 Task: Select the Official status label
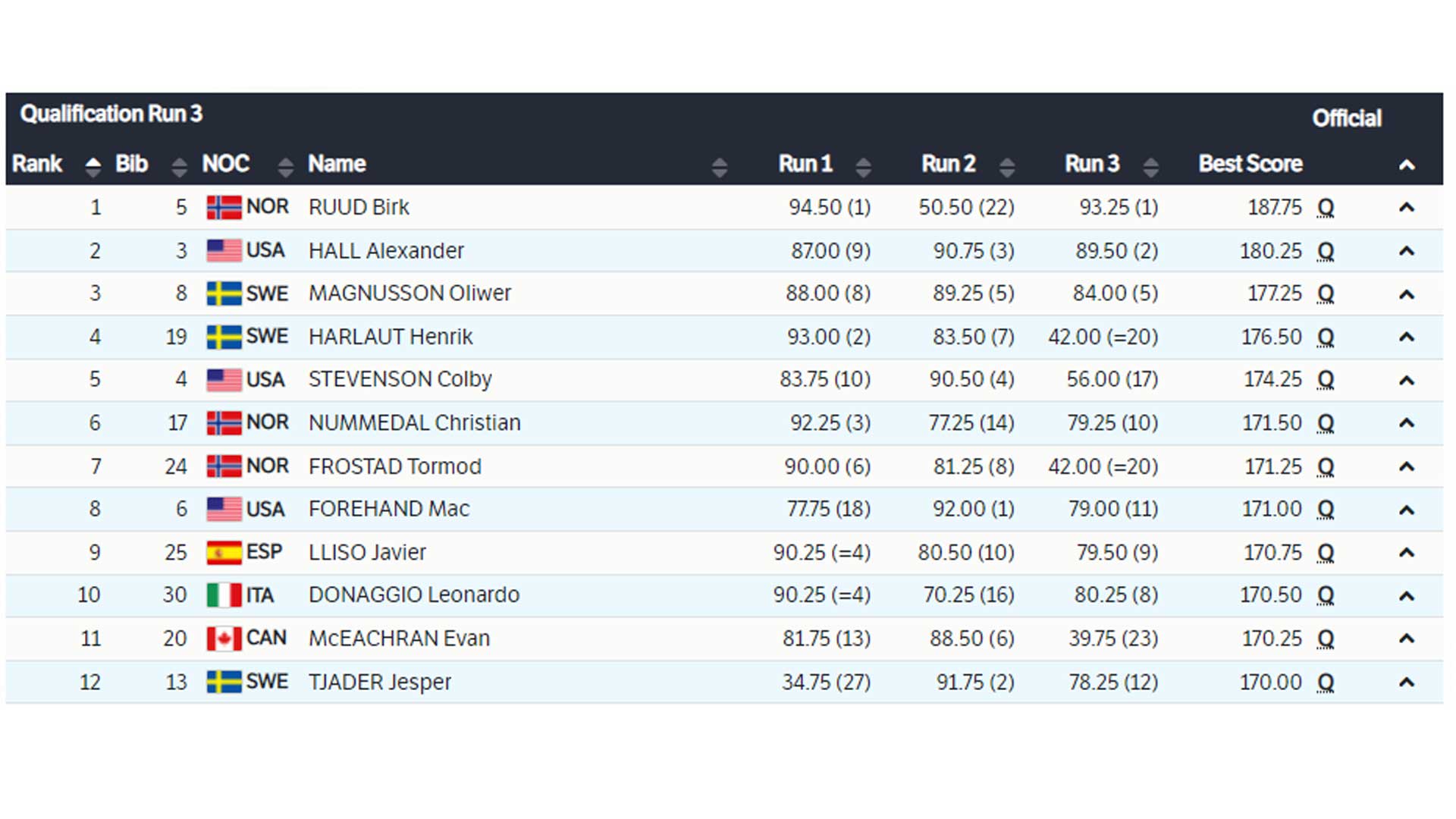(1347, 118)
